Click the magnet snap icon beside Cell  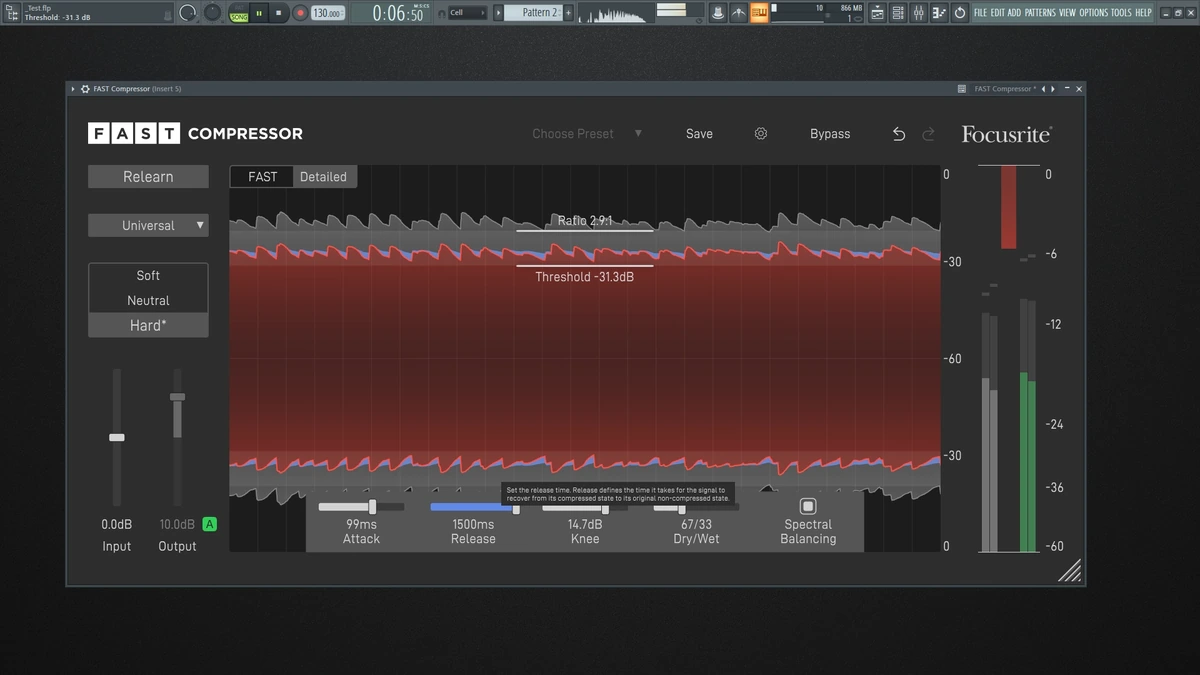pyautogui.click(x=440, y=13)
